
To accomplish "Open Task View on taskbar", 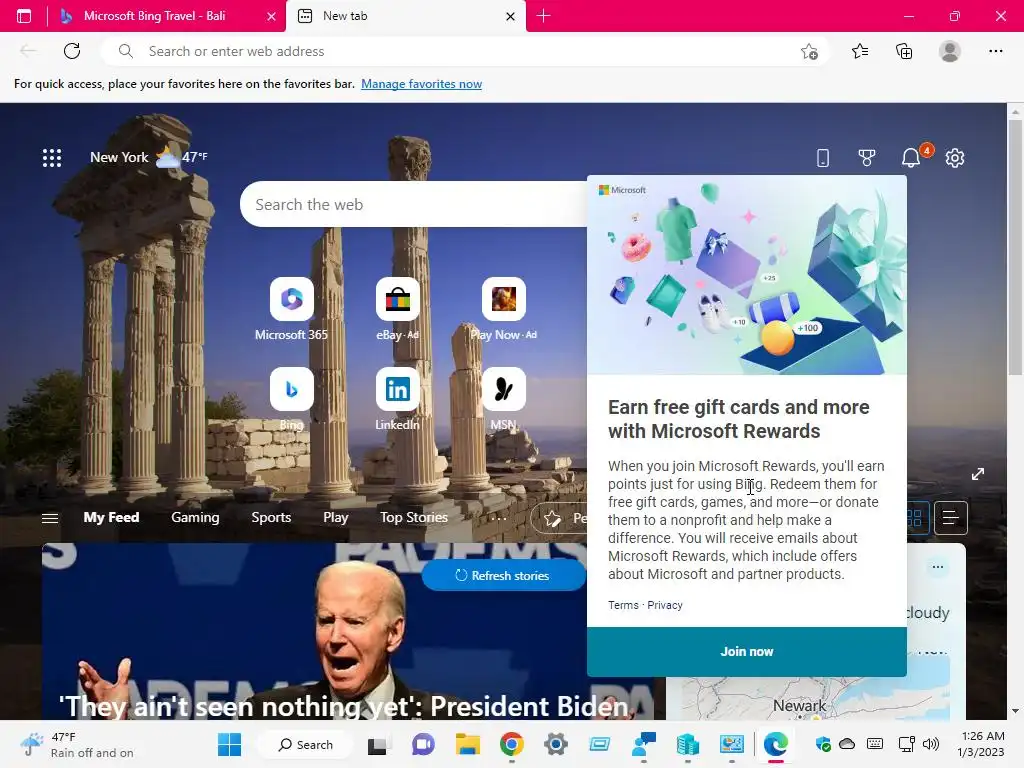I will [x=379, y=744].
